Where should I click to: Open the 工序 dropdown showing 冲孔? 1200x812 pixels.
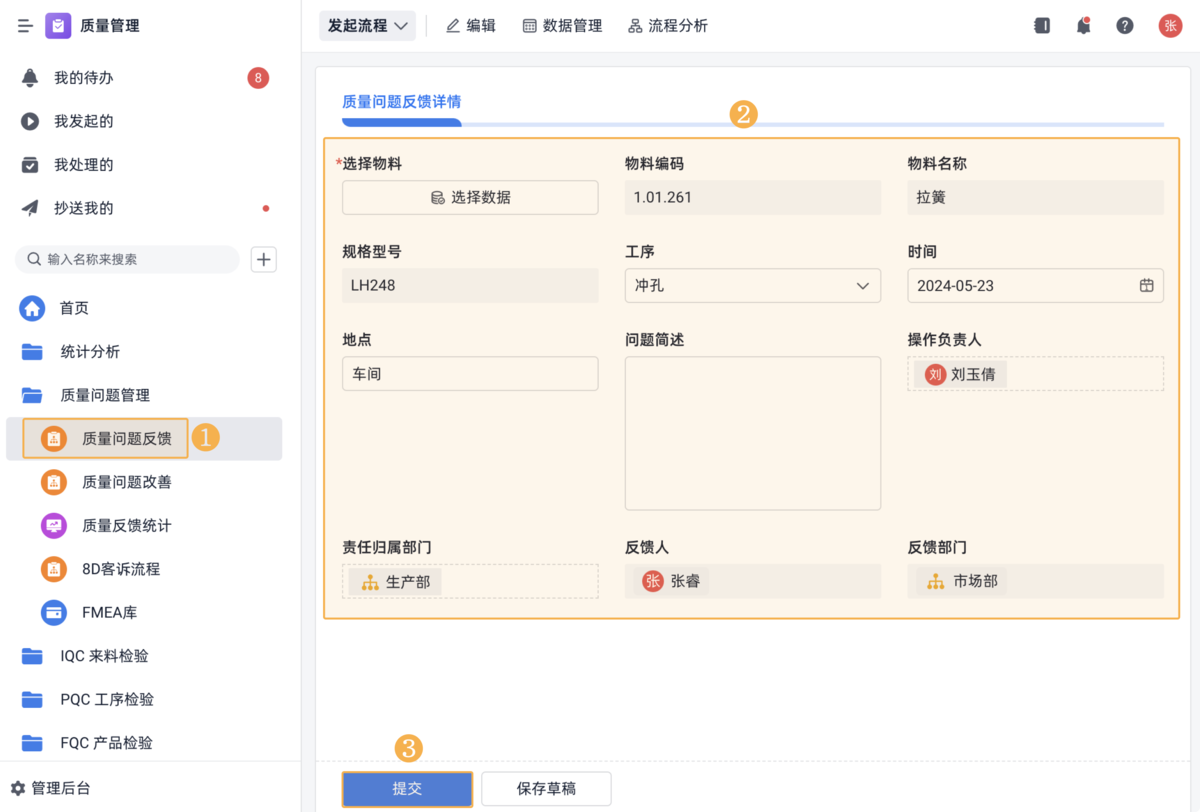pos(752,286)
